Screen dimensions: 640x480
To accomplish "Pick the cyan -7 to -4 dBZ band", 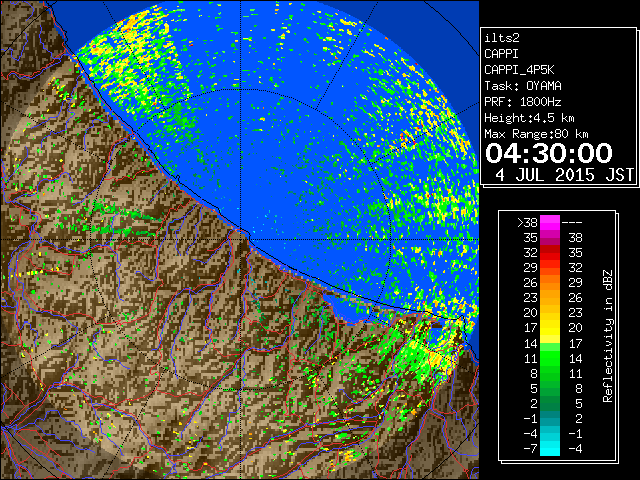I will pyautogui.click(x=550, y=448).
